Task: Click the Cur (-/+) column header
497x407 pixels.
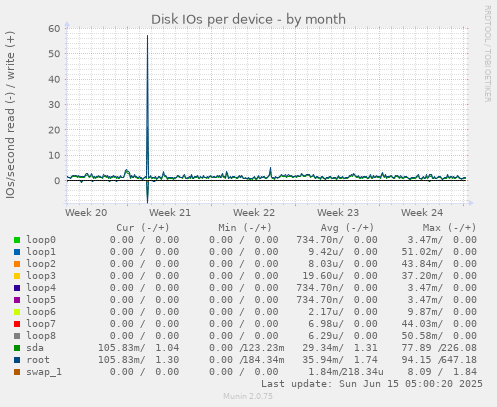Action: point(143,228)
